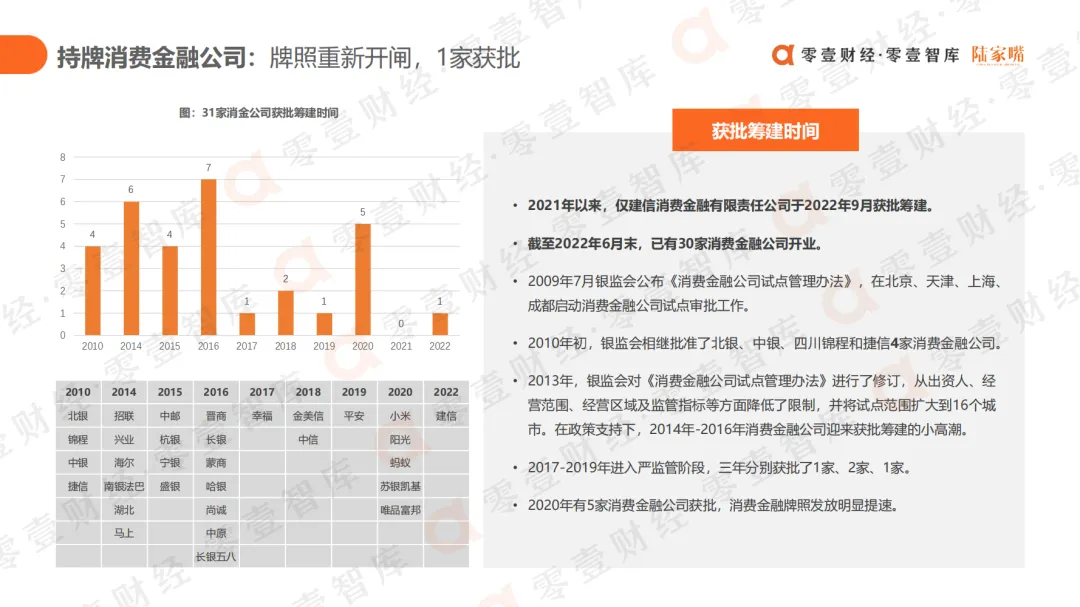Click chart caption 图：31家消金公司获批筹建时间
This screenshot has width=1080, height=607.
[258, 112]
